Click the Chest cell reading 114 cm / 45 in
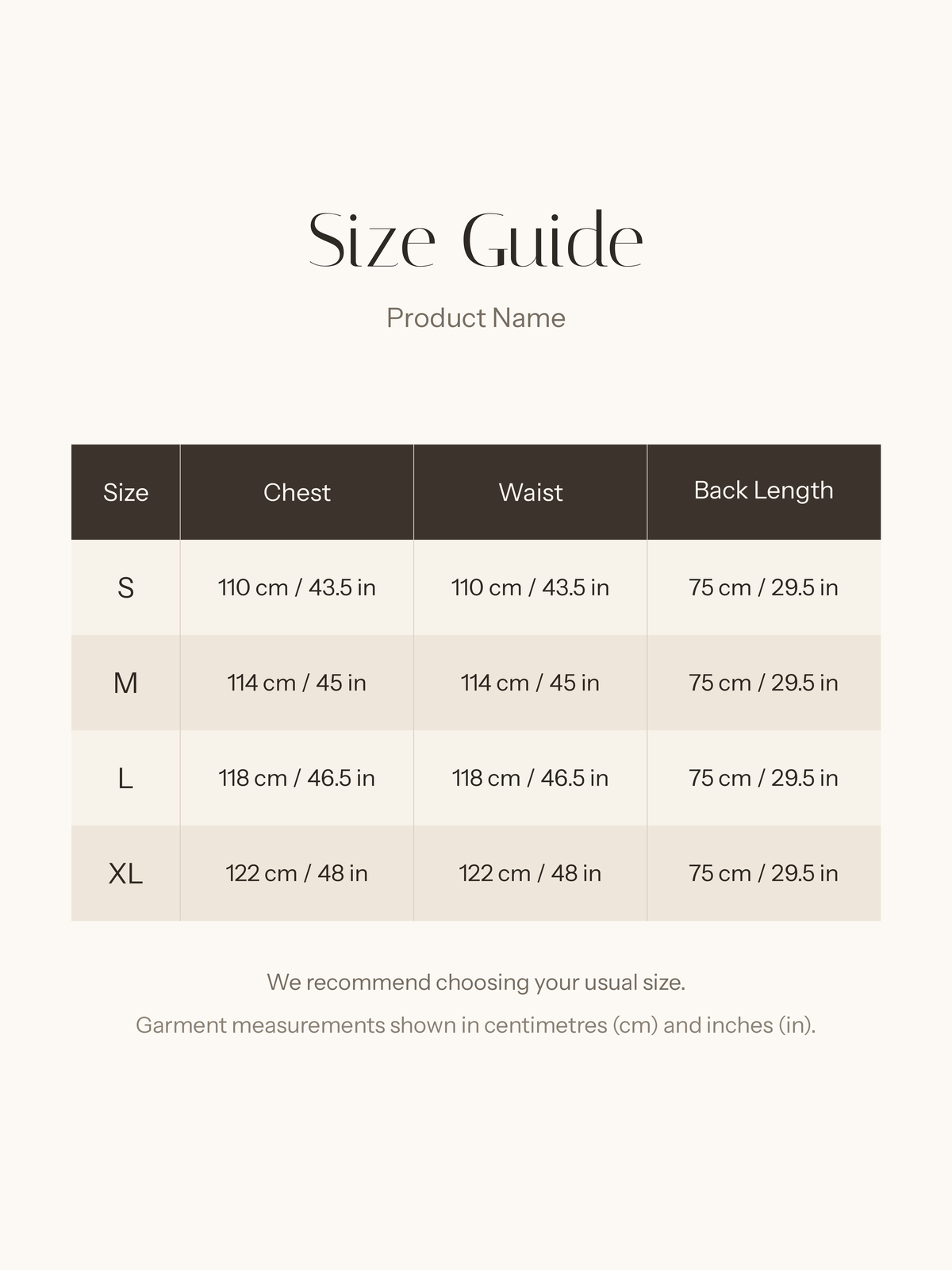This screenshot has width=952, height=1270. 297,683
